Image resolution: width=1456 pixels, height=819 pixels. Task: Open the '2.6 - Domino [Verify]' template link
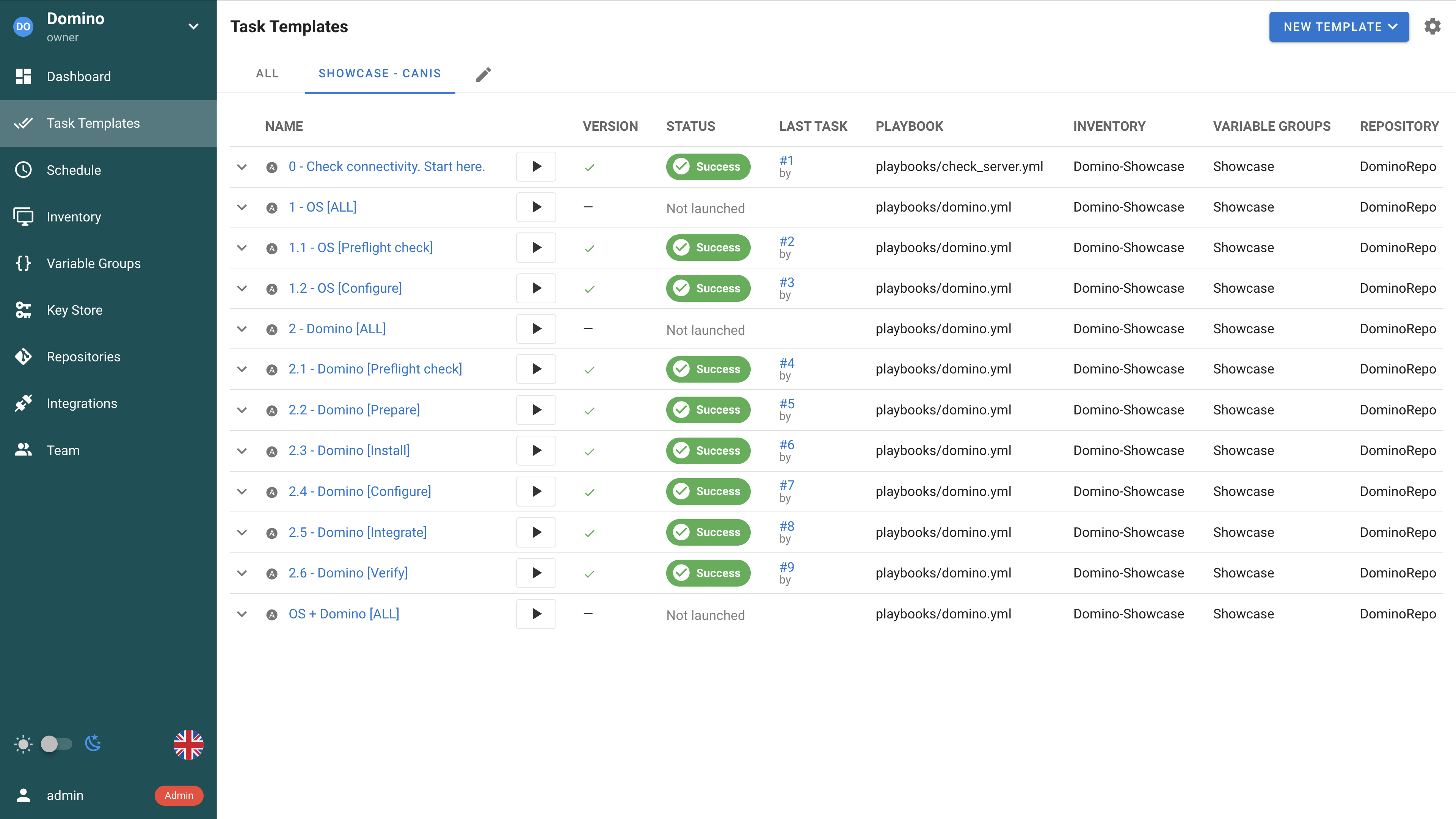[348, 573]
